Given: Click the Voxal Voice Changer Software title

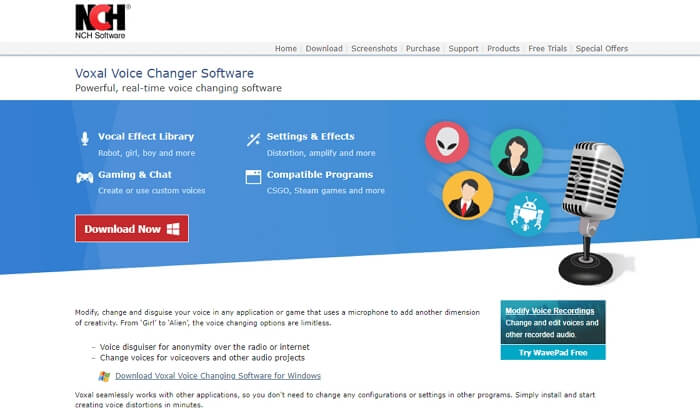Looking at the screenshot, I should (x=164, y=73).
